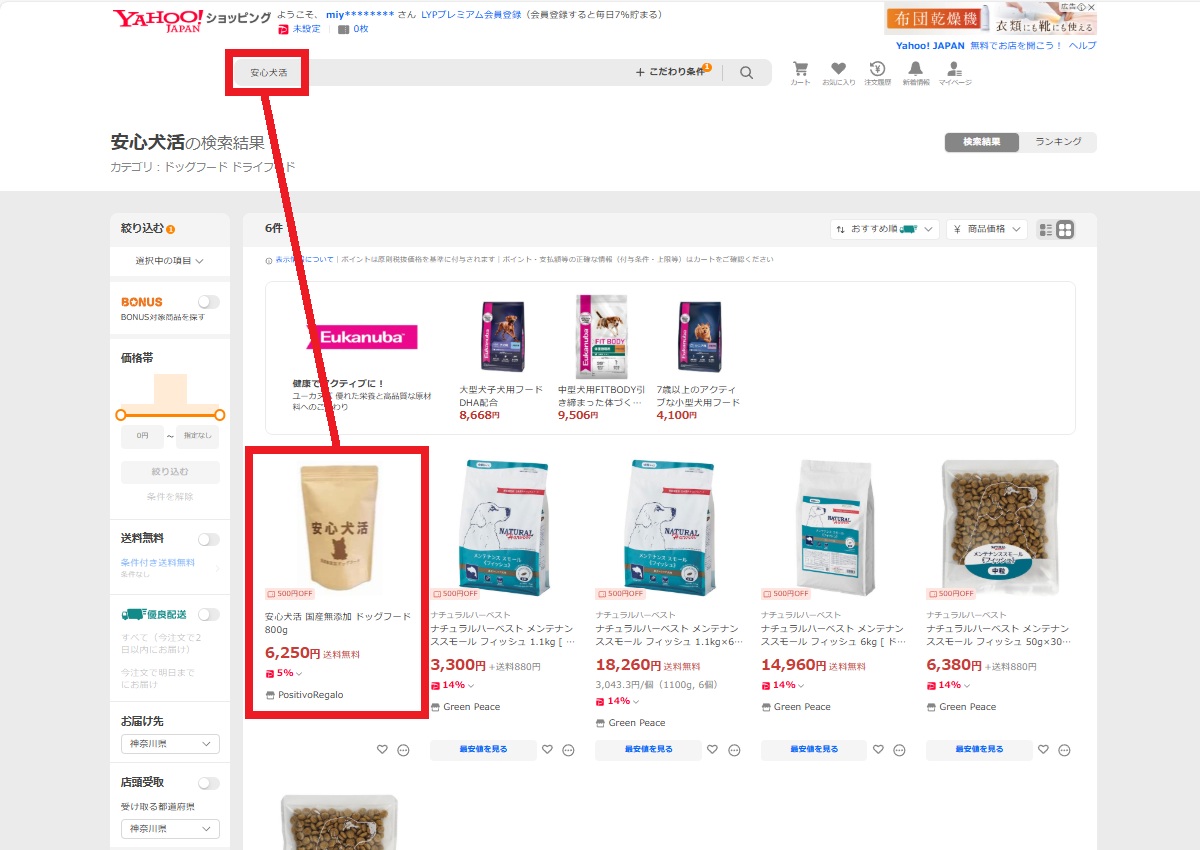Open the cart icon
The height and width of the screenshot is (850, 1200).
coord(800,70)
